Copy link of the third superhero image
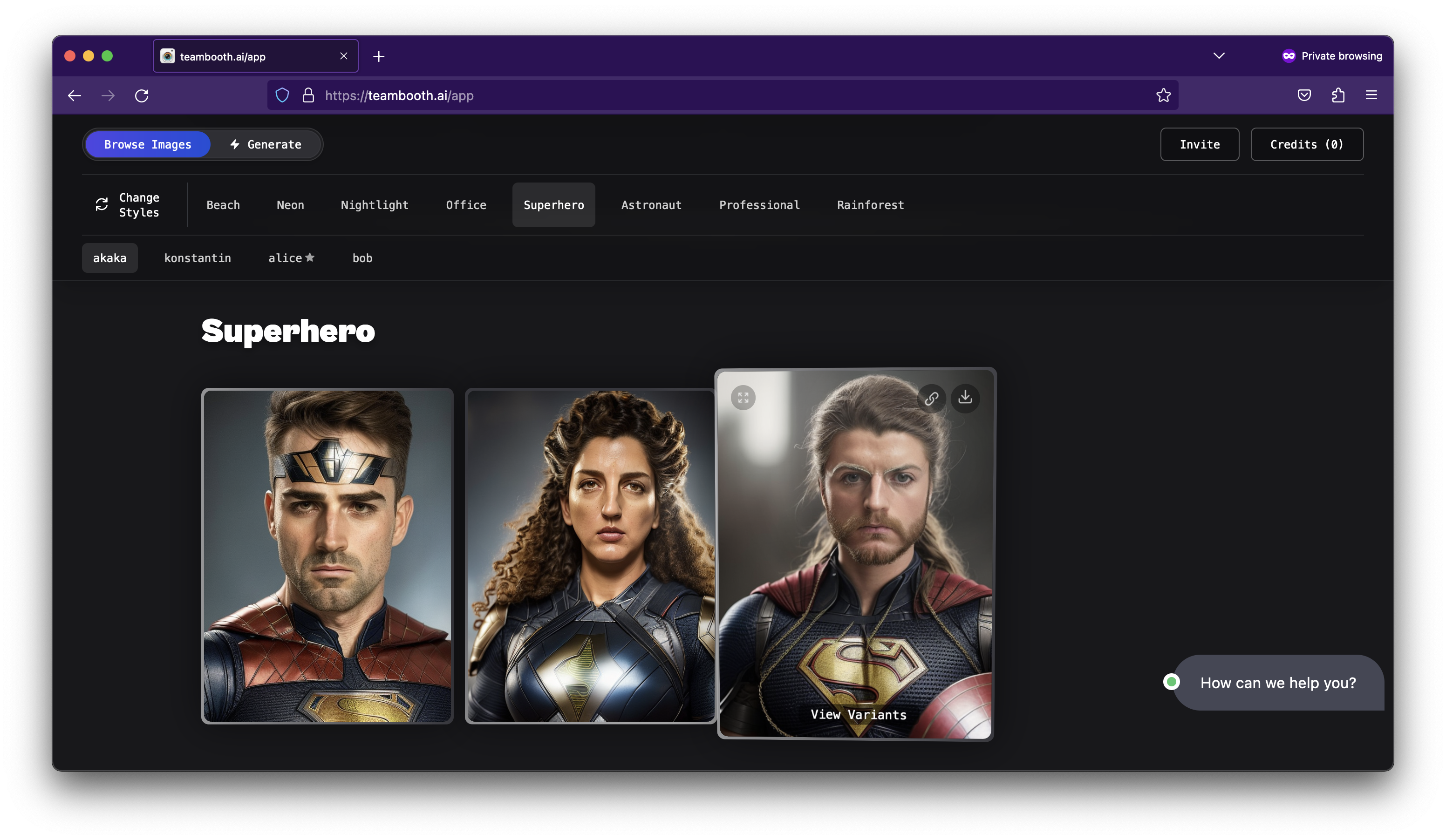The width and height of the screenshot is (1446, 840). [931, 398]
